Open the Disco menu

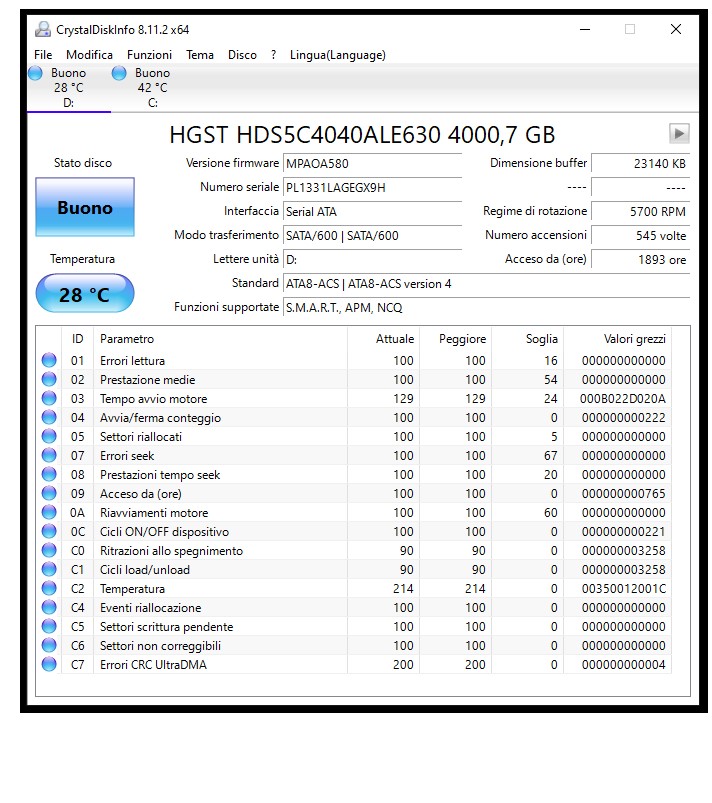click(242, 55)
